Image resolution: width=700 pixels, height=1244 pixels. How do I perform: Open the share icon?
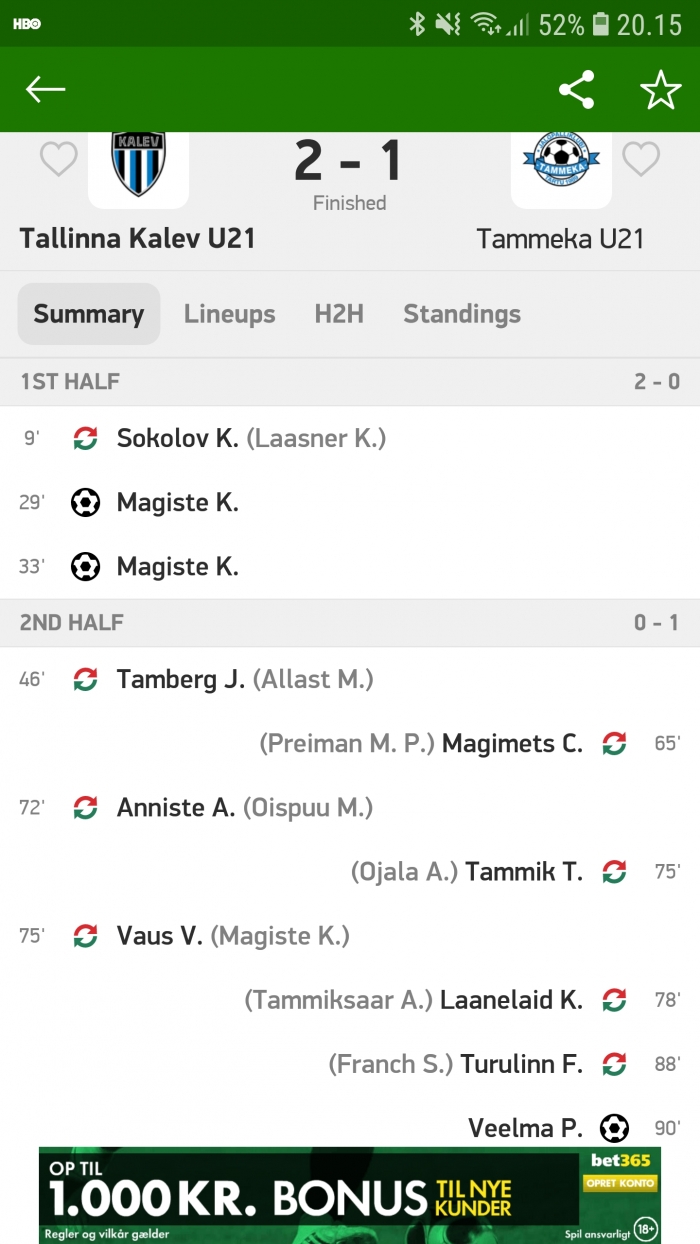click(576, 90)
